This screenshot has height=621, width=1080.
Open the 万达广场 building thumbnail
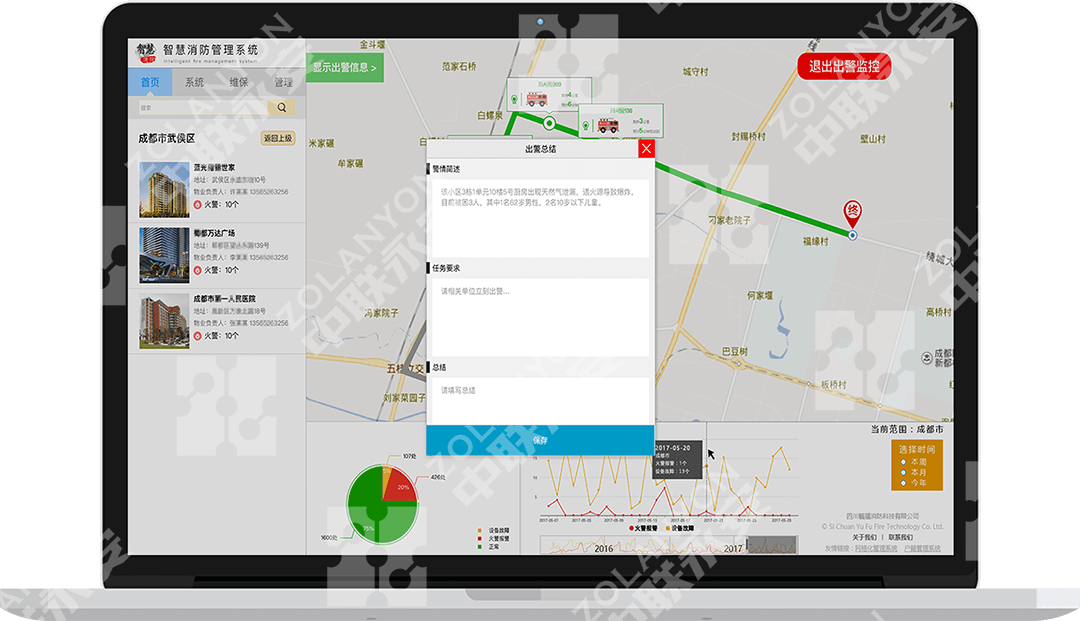(x=164, y=255)
